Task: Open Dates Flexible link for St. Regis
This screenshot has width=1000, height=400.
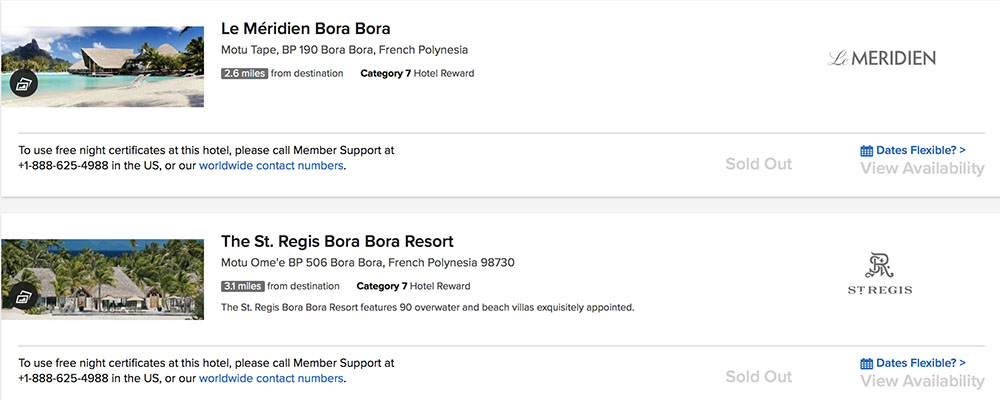Action: coord(920,363)
